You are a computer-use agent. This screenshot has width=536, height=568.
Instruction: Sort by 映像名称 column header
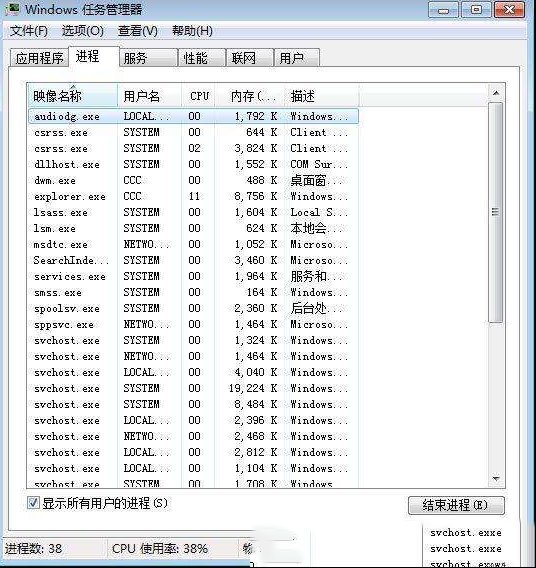pyautogui.click(x=73, y=96)
